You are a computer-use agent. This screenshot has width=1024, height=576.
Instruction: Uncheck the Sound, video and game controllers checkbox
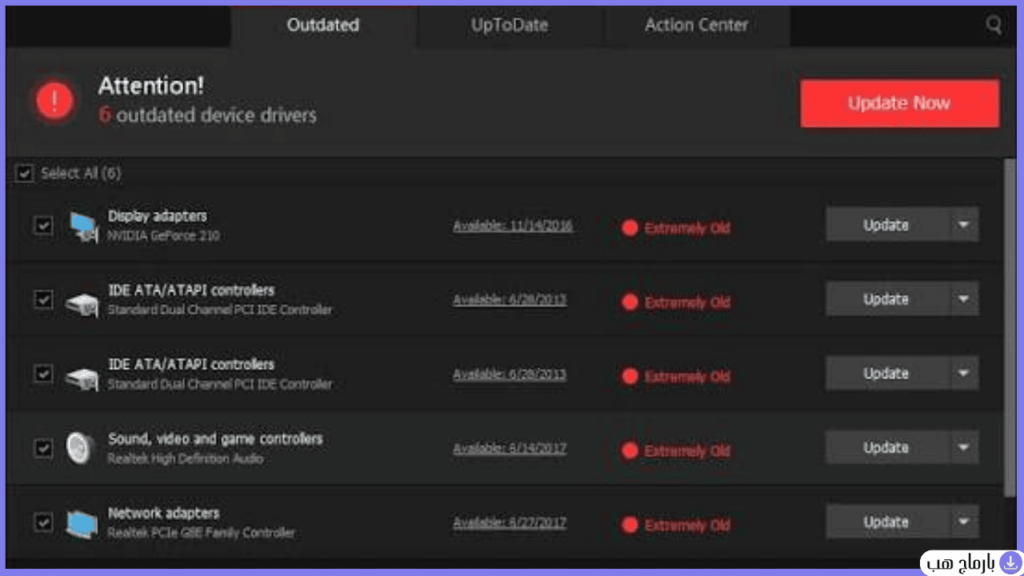click(43, 448)
